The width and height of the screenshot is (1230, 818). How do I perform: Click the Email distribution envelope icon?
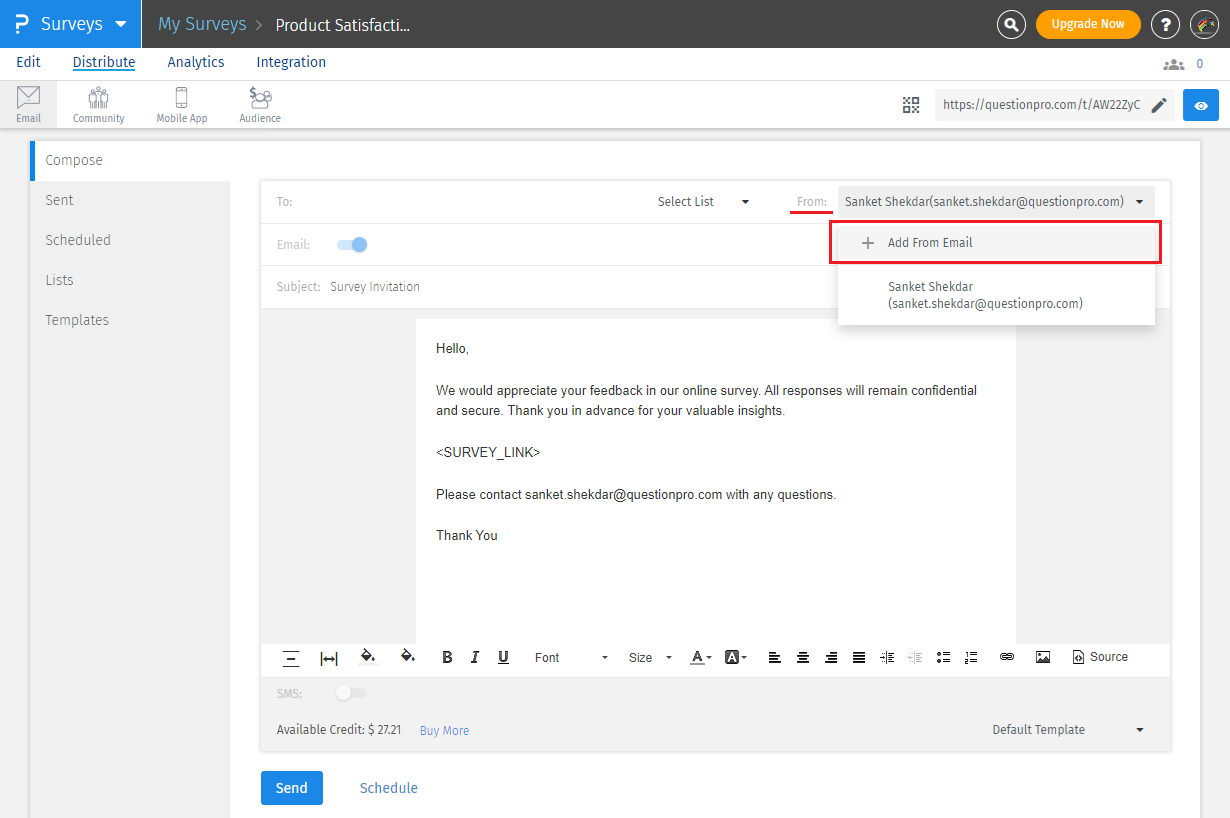click(x=28, y=97)
